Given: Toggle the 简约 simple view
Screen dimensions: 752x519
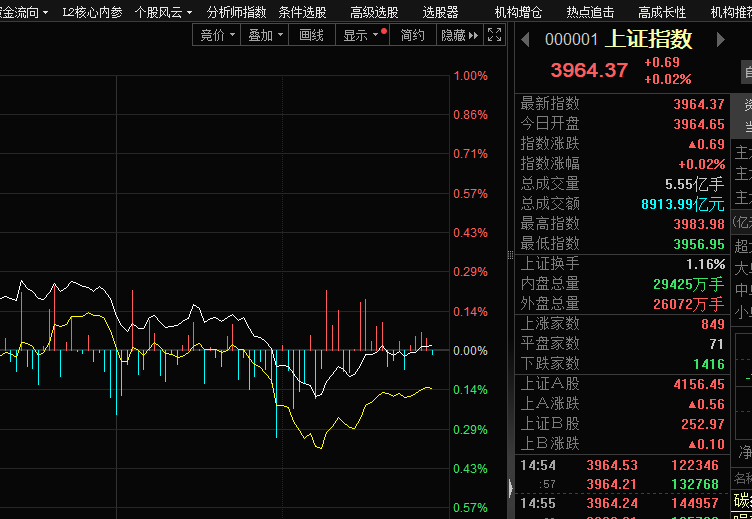Looking at the screenshot, I should coord(412,35).
